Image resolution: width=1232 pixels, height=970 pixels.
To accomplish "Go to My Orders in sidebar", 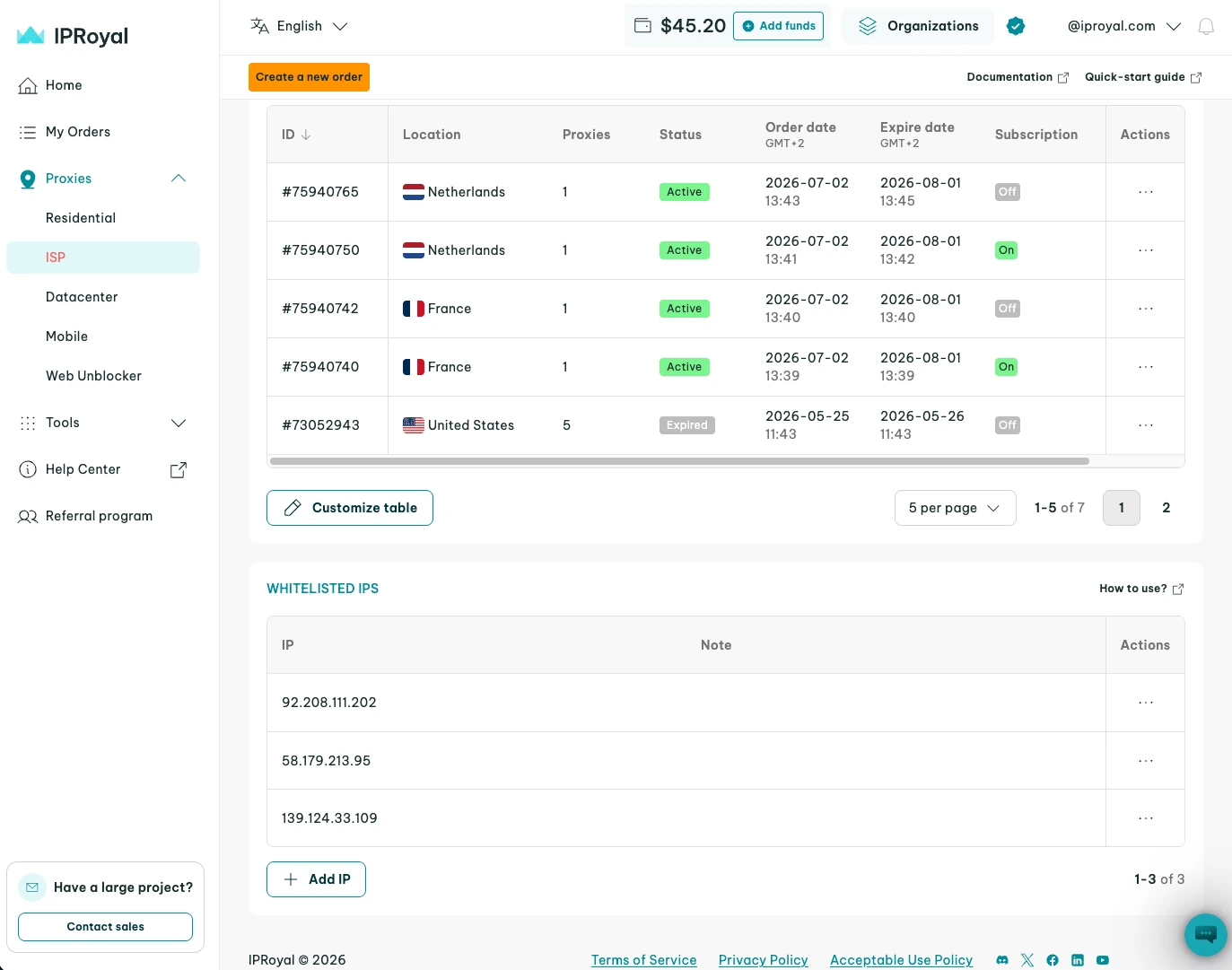I will (x=78, y=132).
